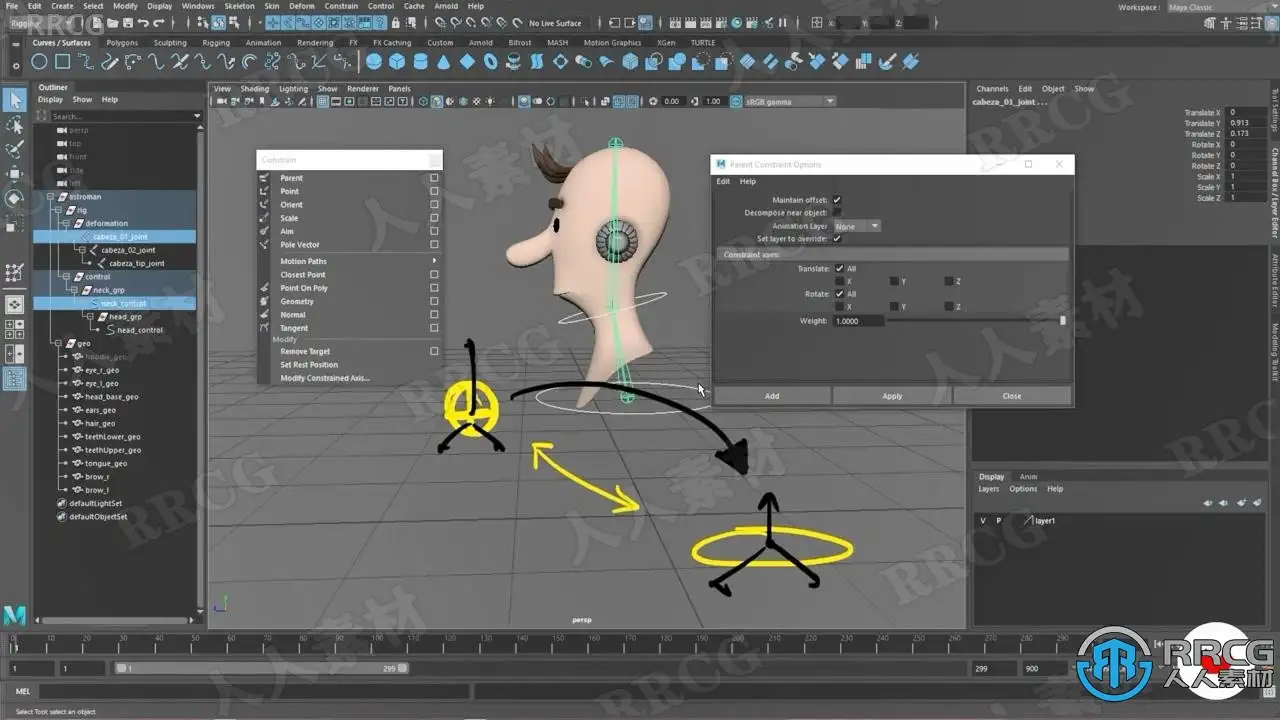Select the NURBS circle shelf icon
Screen dimensions: 1280x720
point(39,62)
